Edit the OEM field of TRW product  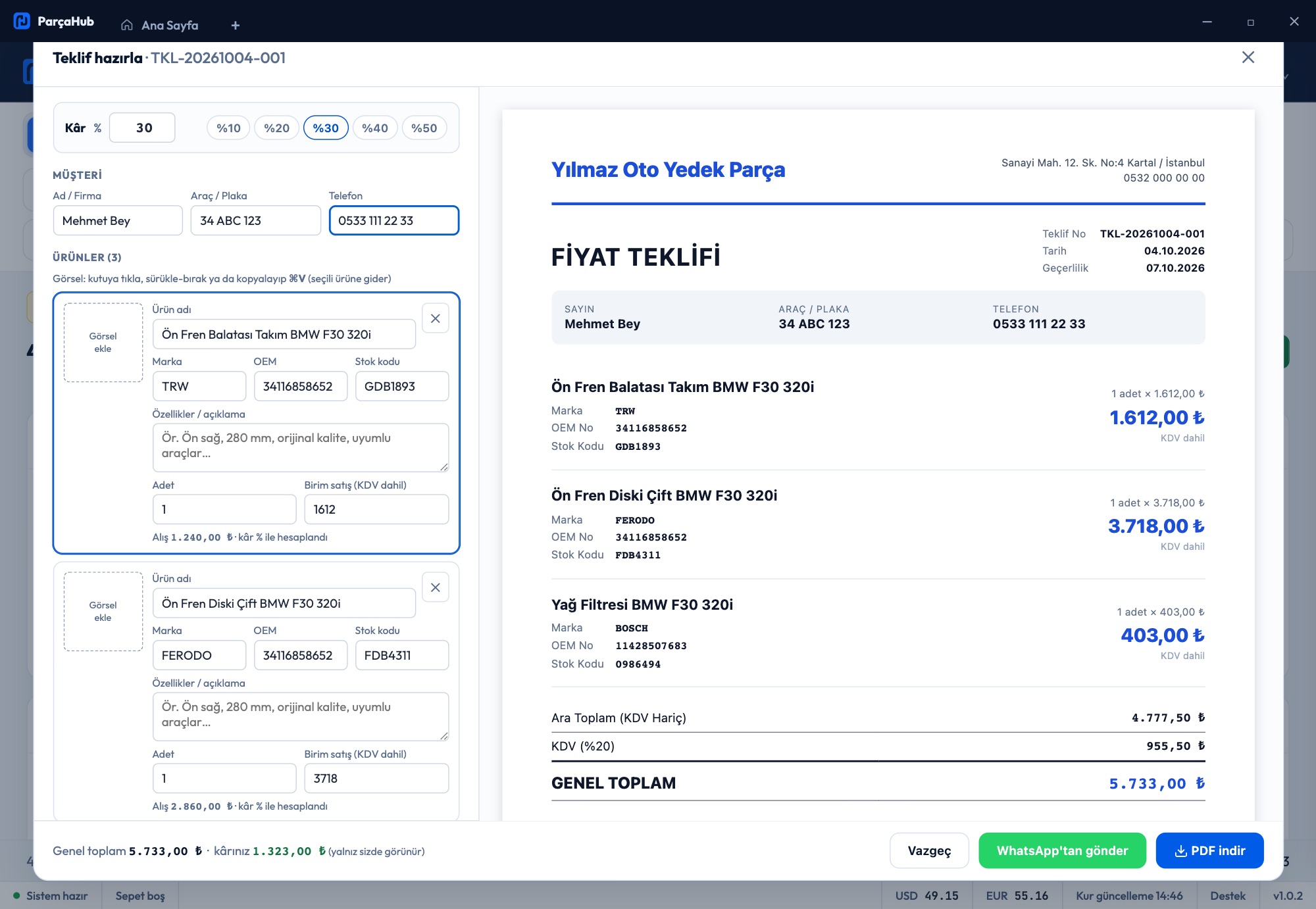(301, 386)
